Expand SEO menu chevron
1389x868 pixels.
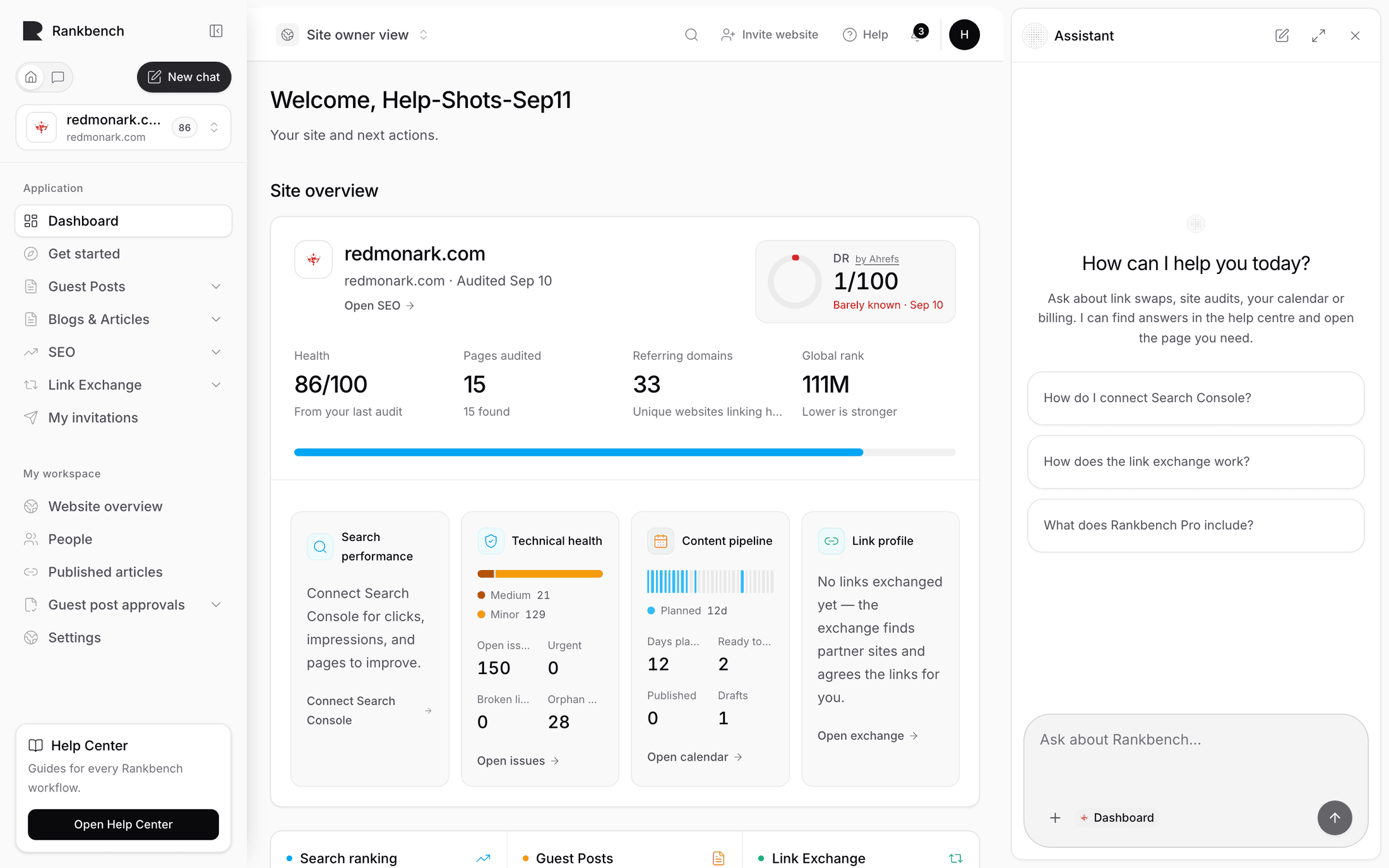pos(216,352)
